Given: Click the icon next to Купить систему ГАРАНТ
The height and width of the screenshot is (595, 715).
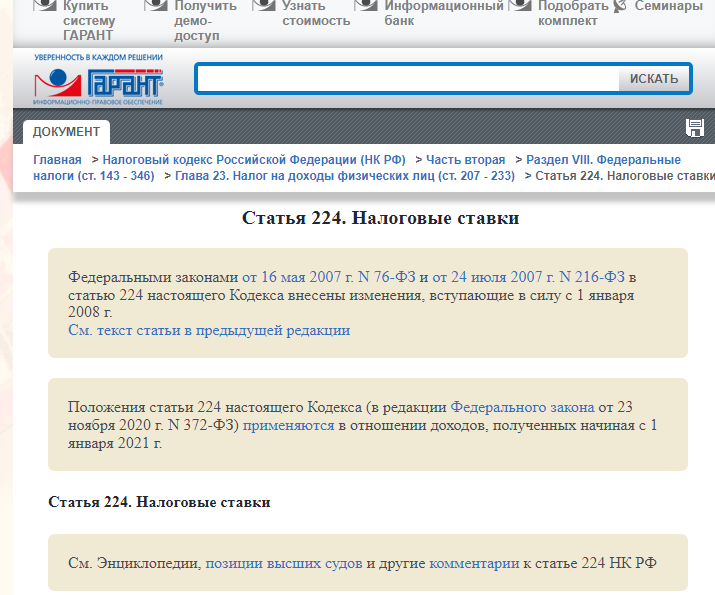Looking at the screenshot, I should click(45, 5).
